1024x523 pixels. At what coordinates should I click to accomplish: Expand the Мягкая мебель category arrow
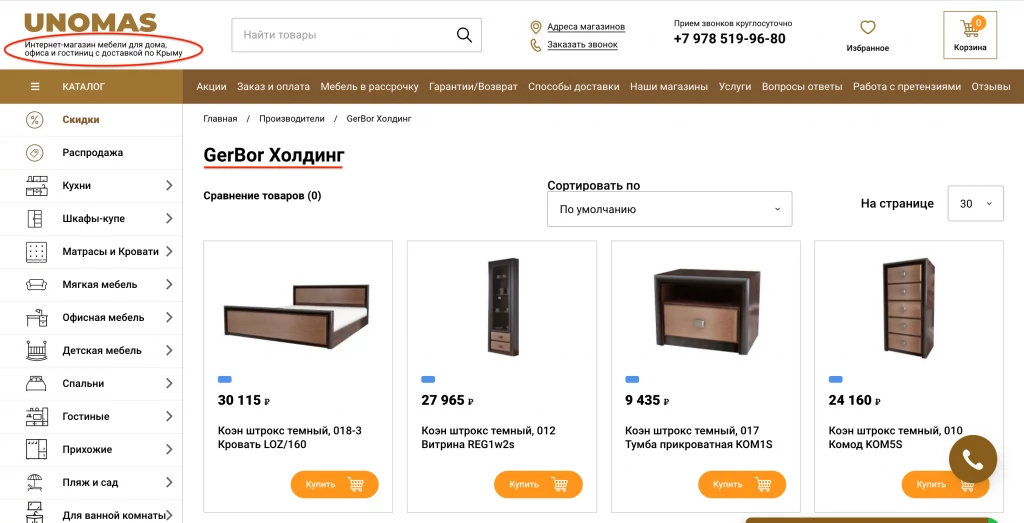coord(169,285)
